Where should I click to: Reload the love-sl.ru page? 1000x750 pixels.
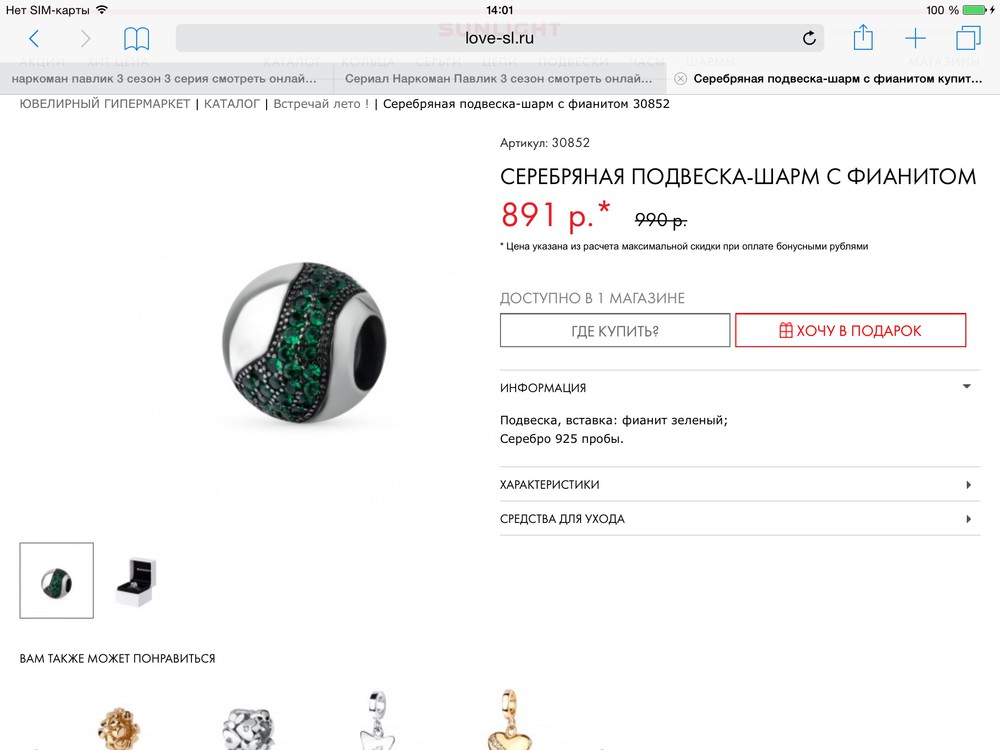pos(809,38)
